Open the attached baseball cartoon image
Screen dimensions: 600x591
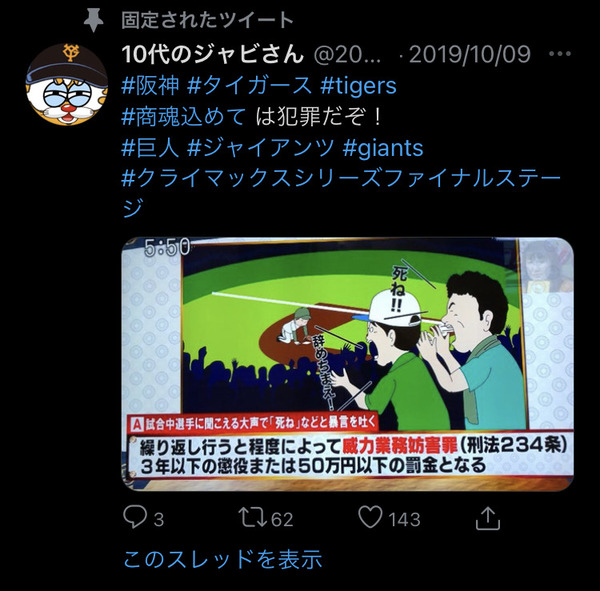pyautogui.click(x=347, y=364)
